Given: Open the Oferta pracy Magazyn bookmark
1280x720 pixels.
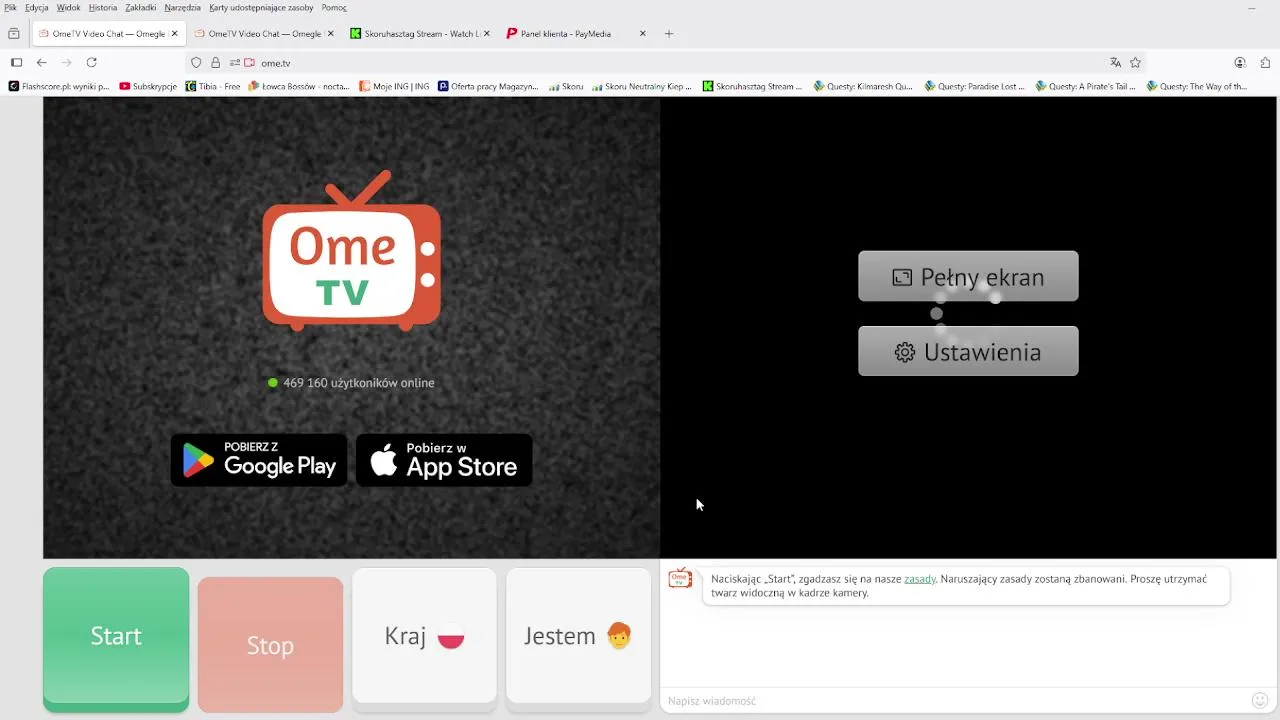Looking at the screenshot, I should tap(489, 86).
